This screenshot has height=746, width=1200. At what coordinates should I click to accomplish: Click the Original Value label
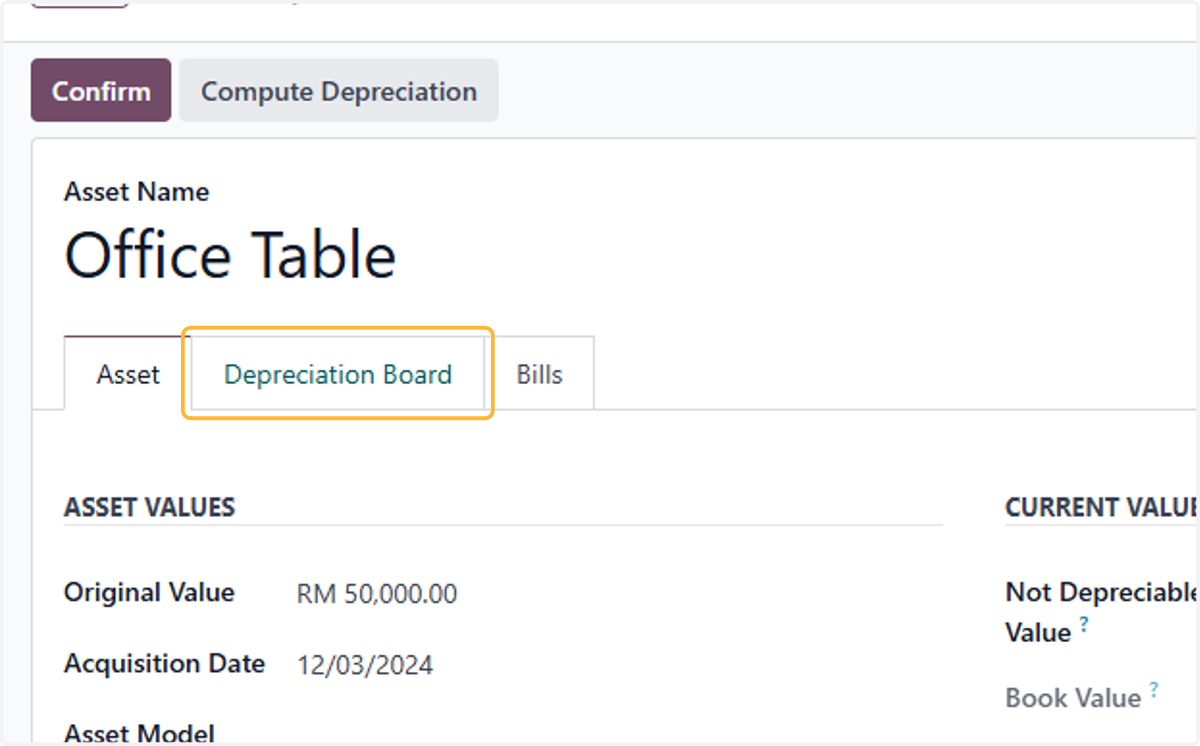pyautogui.click(x=149, y=592)
